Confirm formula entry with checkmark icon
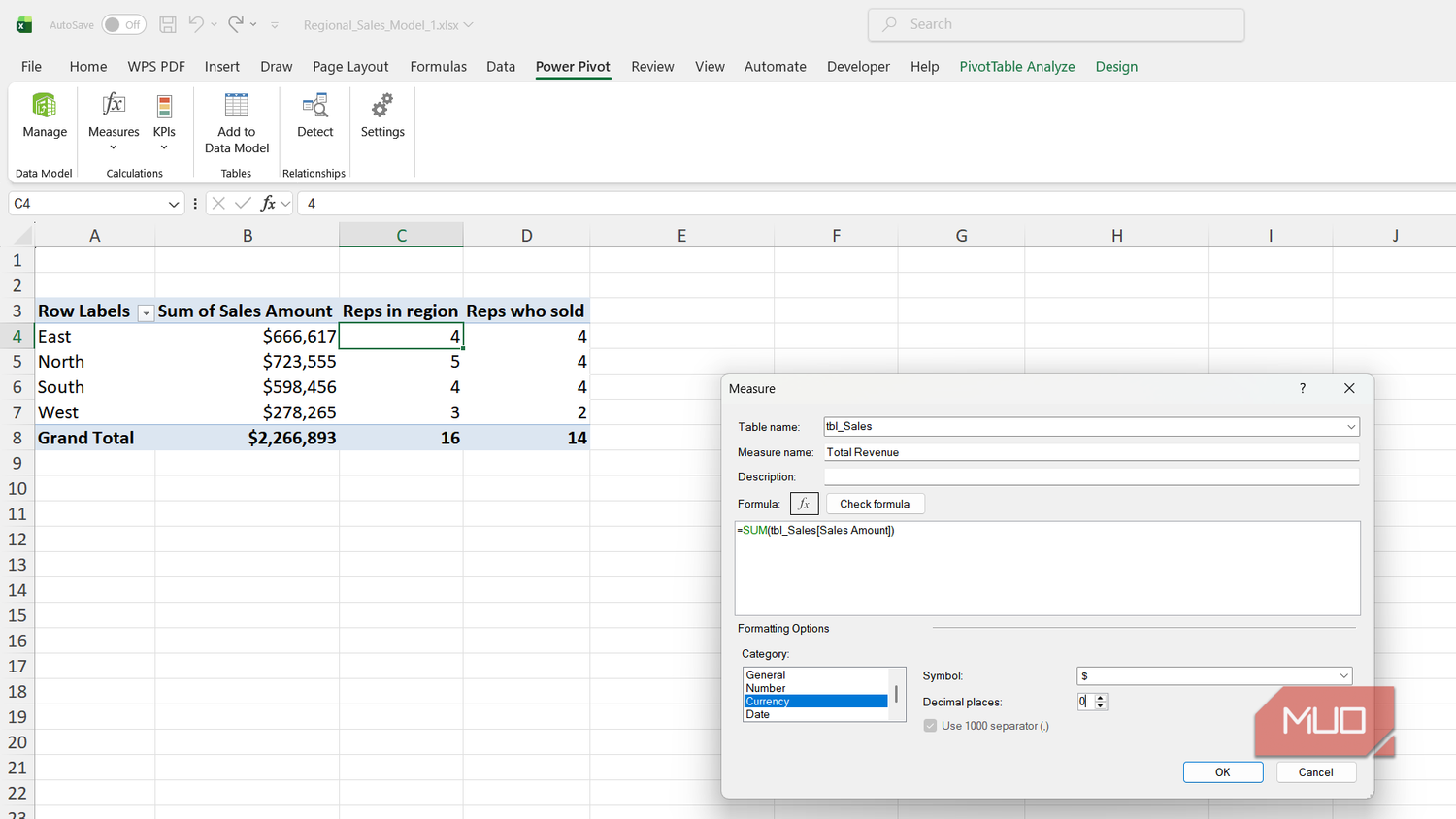Viewport: 1456px width, 819px height. [243, 203]
